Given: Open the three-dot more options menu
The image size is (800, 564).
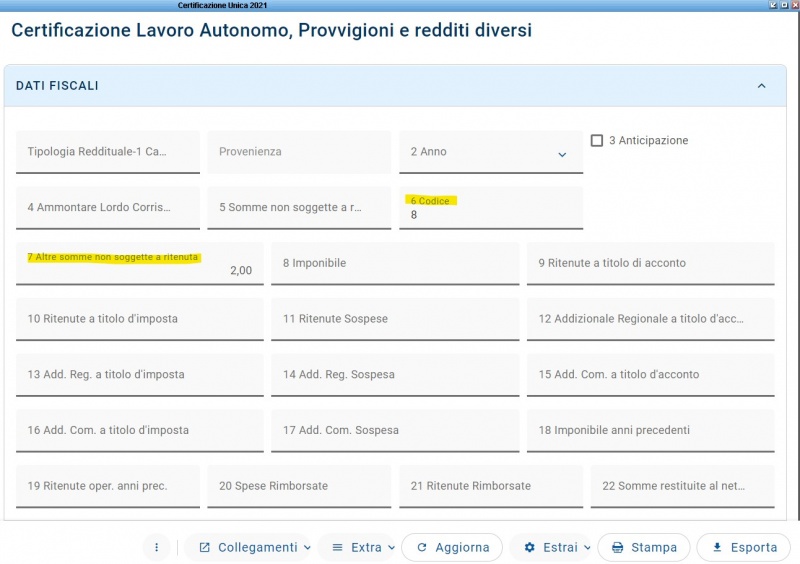Looking at the screenshot, I should (x=157, y=547).
